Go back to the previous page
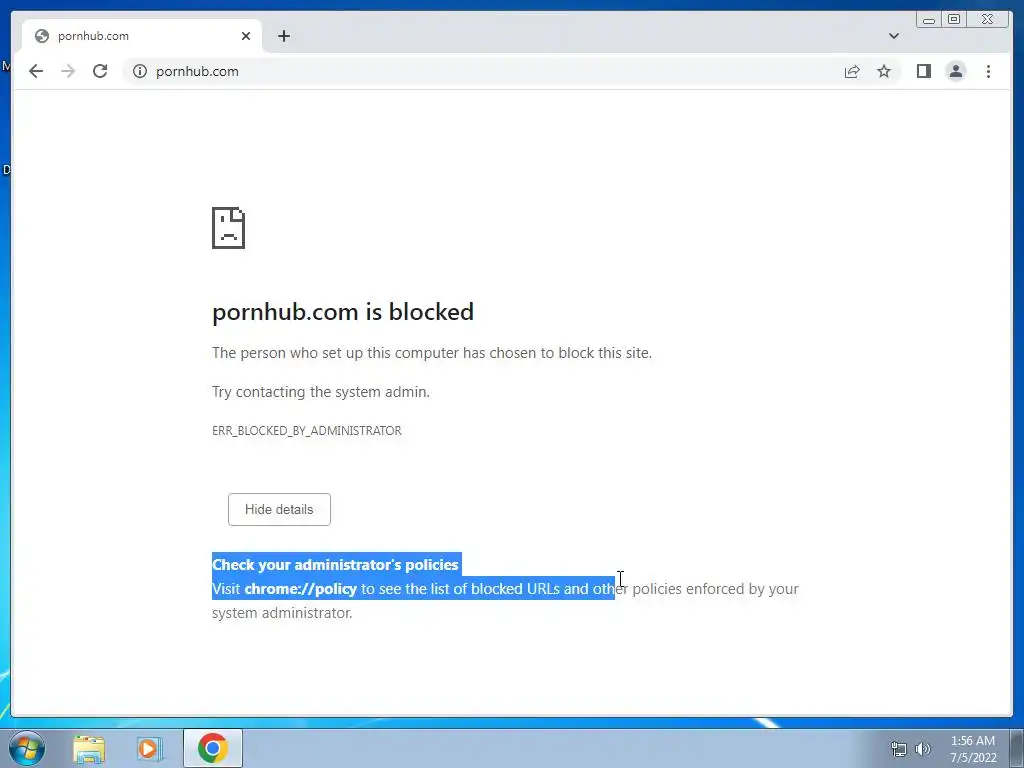Screen dimensions: 1024x768 36,71
